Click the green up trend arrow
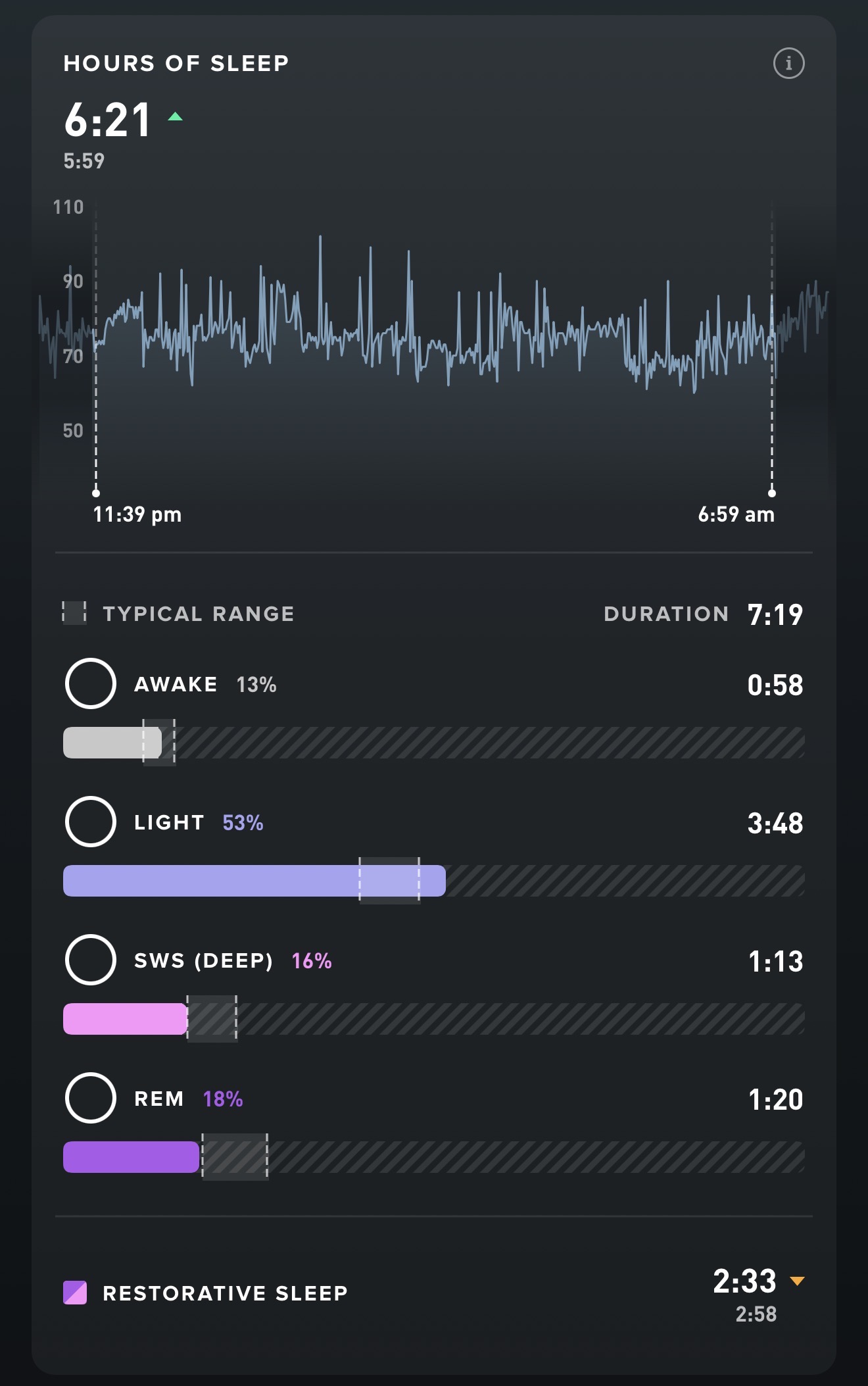 point(175,117)
